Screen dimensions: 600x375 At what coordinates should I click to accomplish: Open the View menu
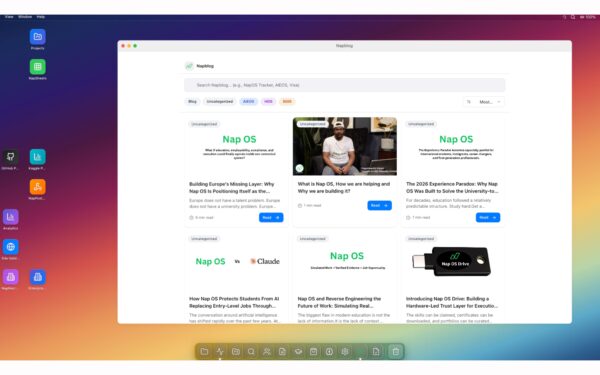pyautogui.click(x=9, y=17)
